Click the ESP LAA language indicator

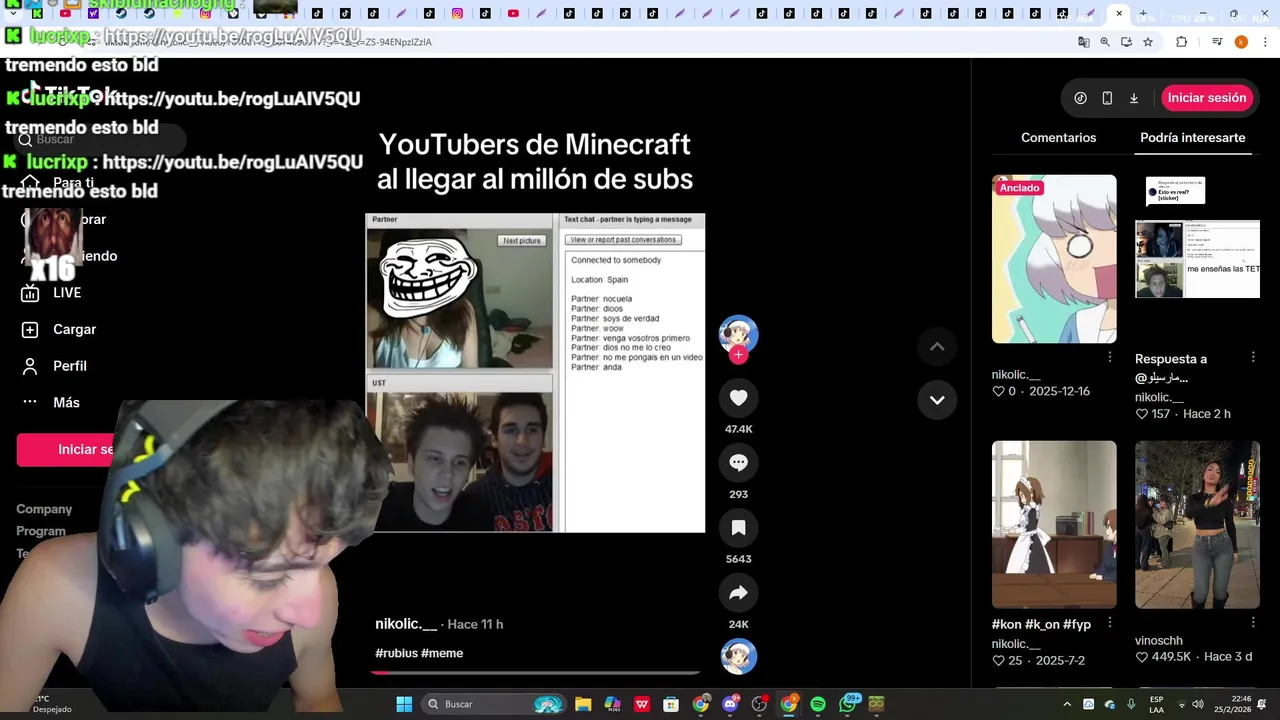(x=1156, y=704)
